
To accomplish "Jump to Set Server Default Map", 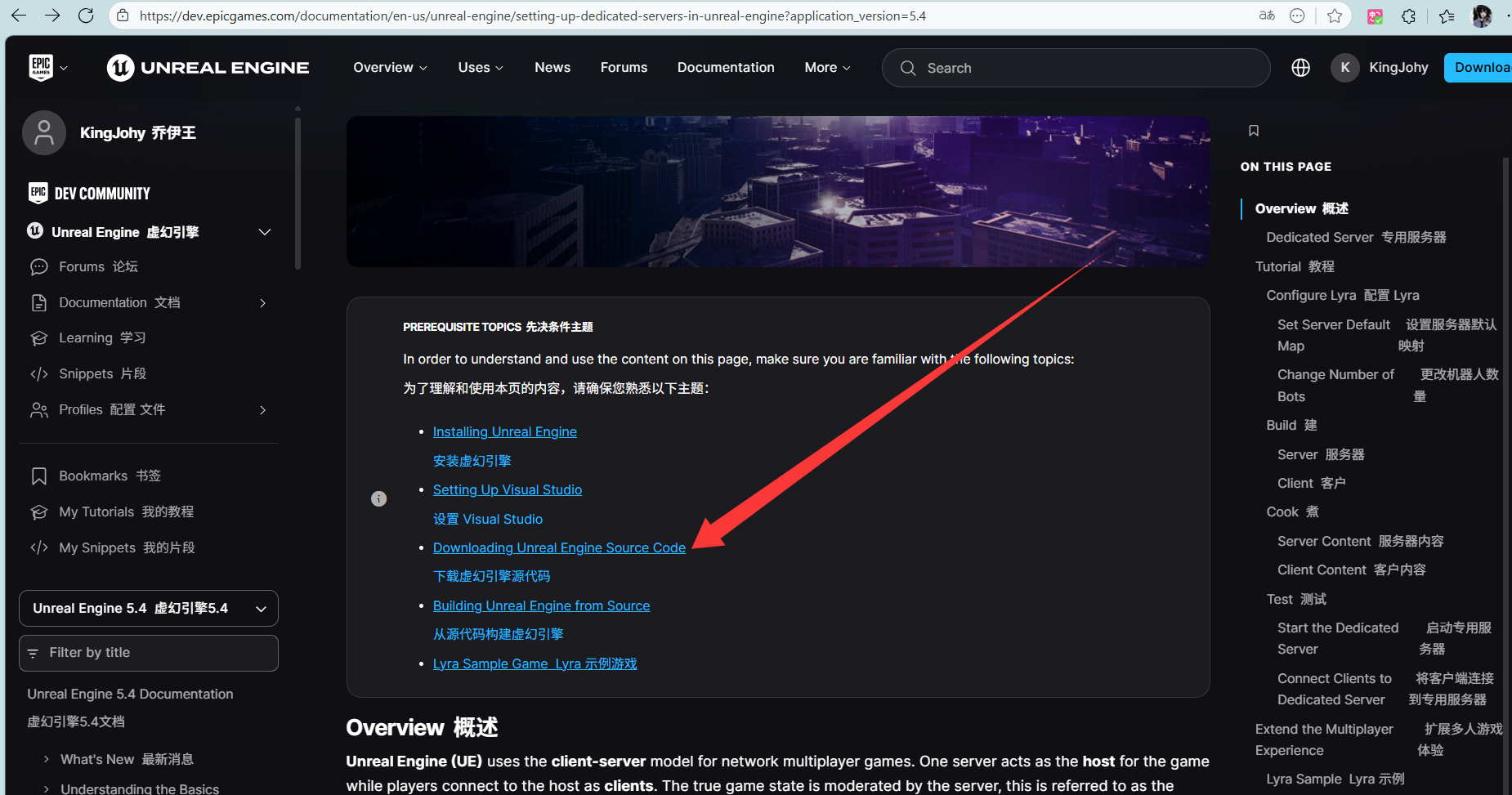I will coord(1387,336).
